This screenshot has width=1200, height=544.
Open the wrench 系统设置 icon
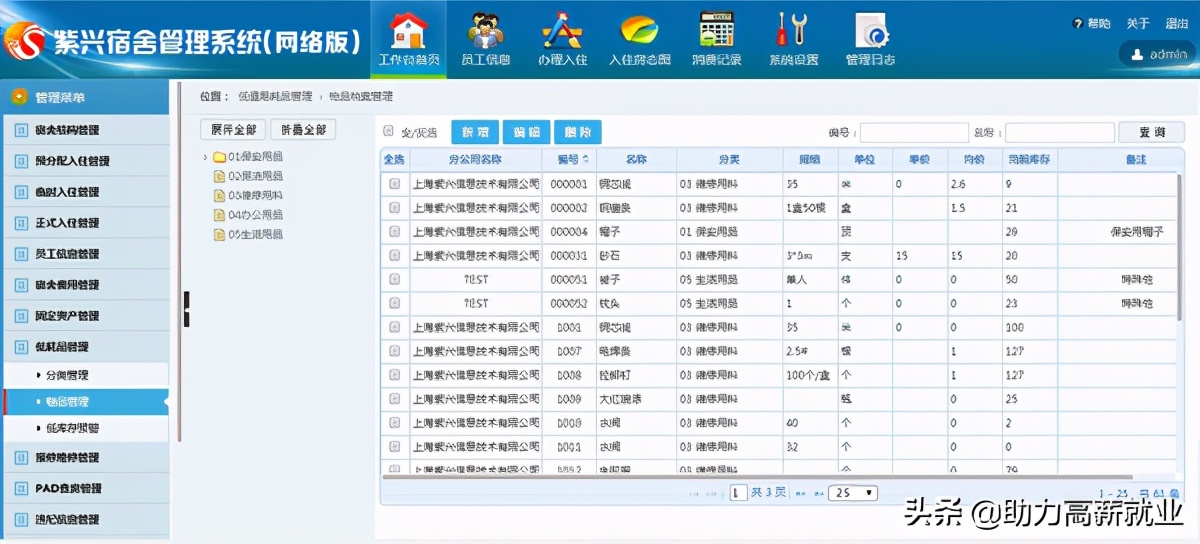coord(793,30)
